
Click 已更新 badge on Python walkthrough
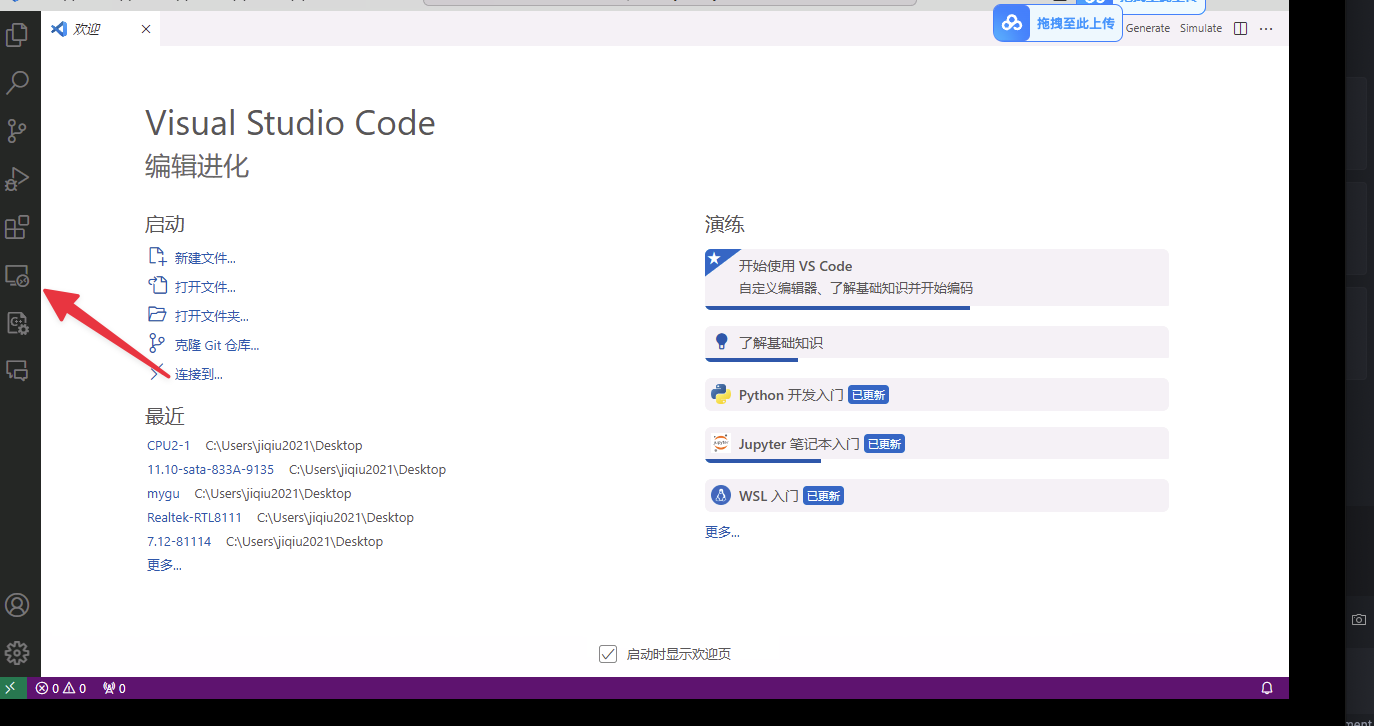(x=868, y=395)
